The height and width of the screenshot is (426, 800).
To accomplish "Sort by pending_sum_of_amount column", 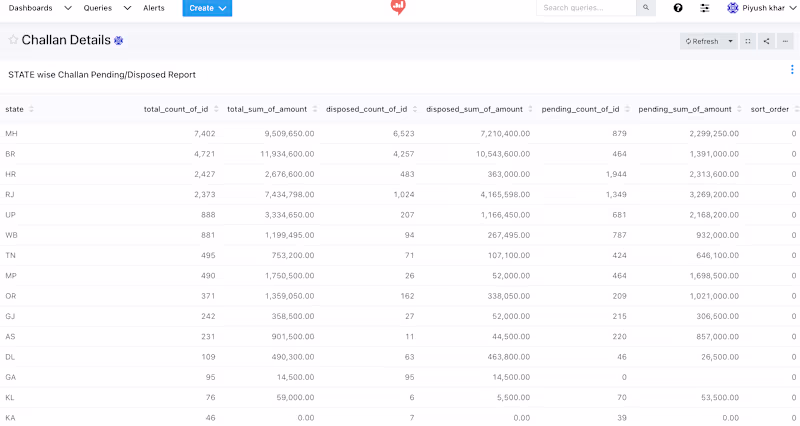I will [x=739, y=109].
